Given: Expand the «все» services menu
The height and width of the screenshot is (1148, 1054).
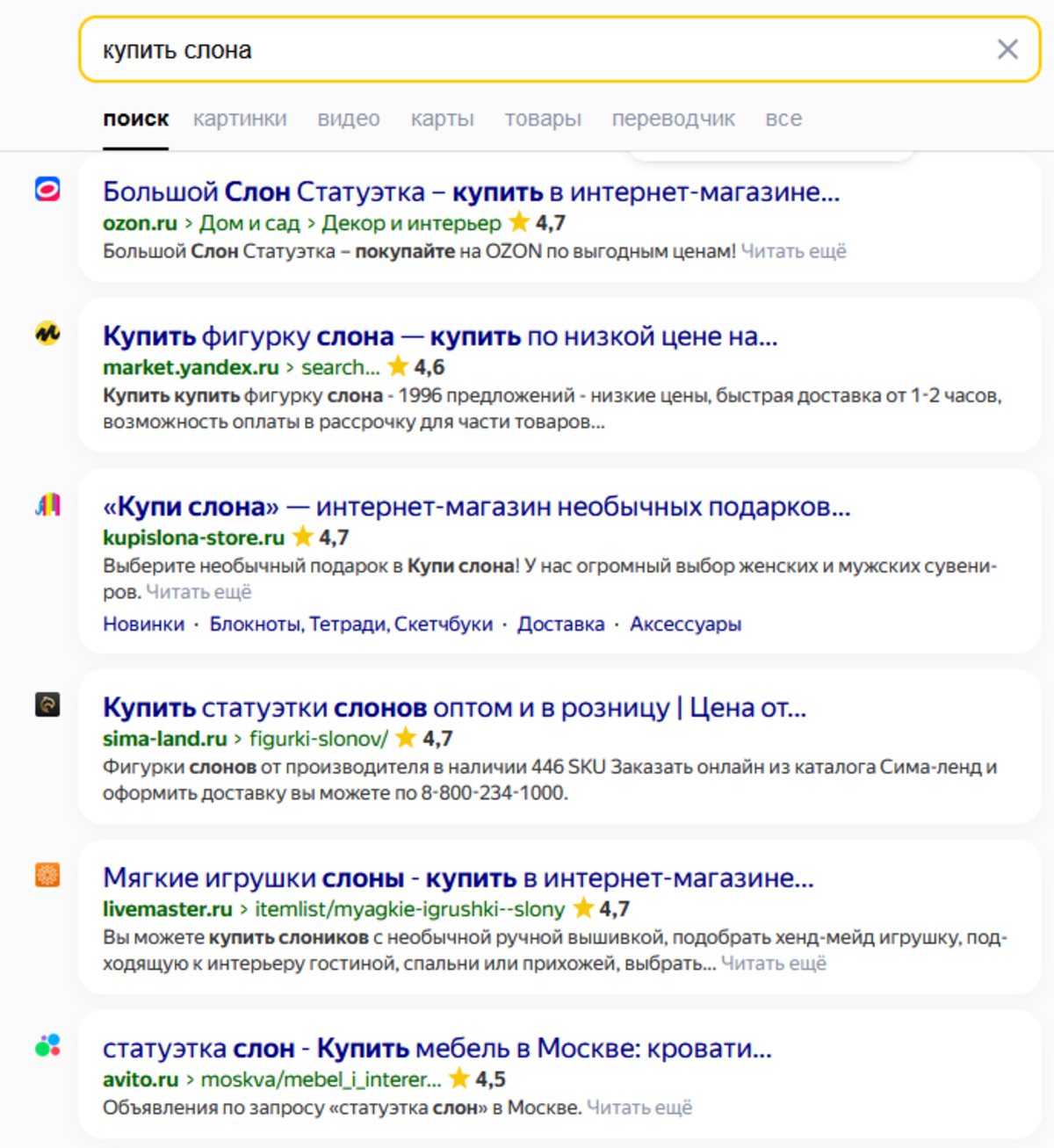Looking at the screenshot, I should (x=783, y=119).
